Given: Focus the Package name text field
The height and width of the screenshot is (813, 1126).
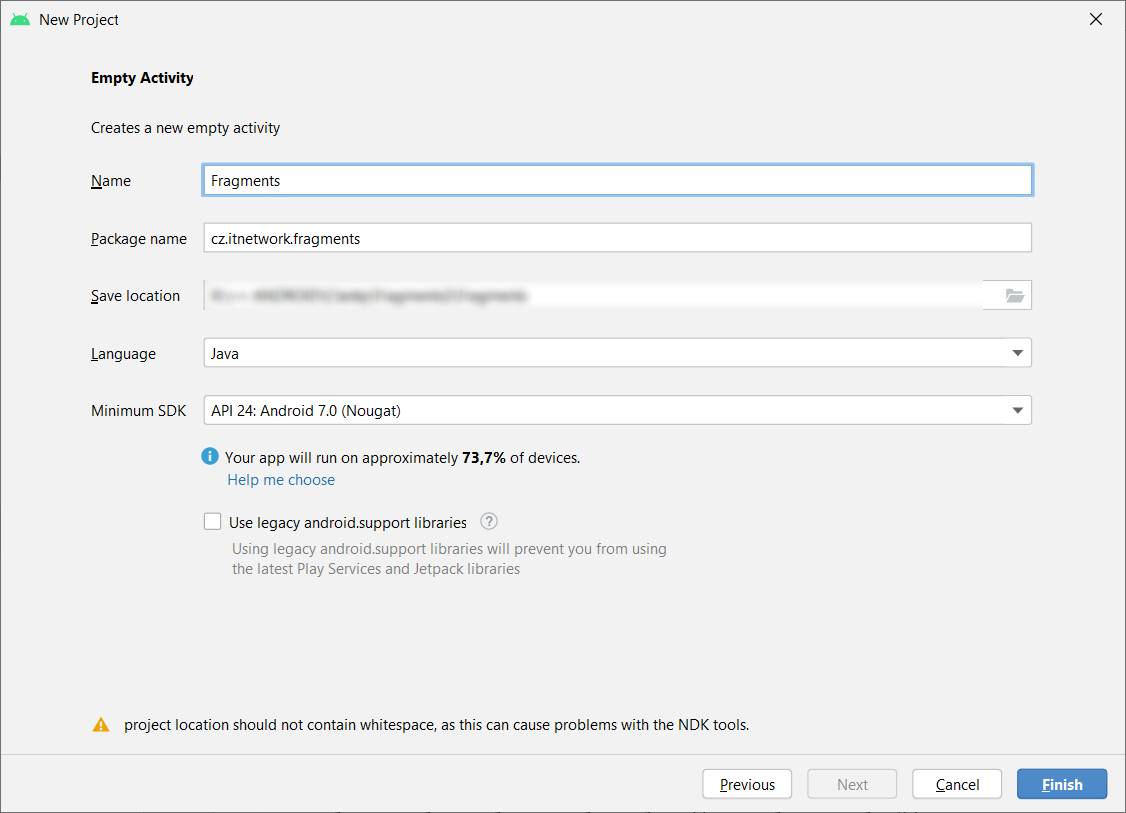Looking at the screenshot, I should (617, 239).
